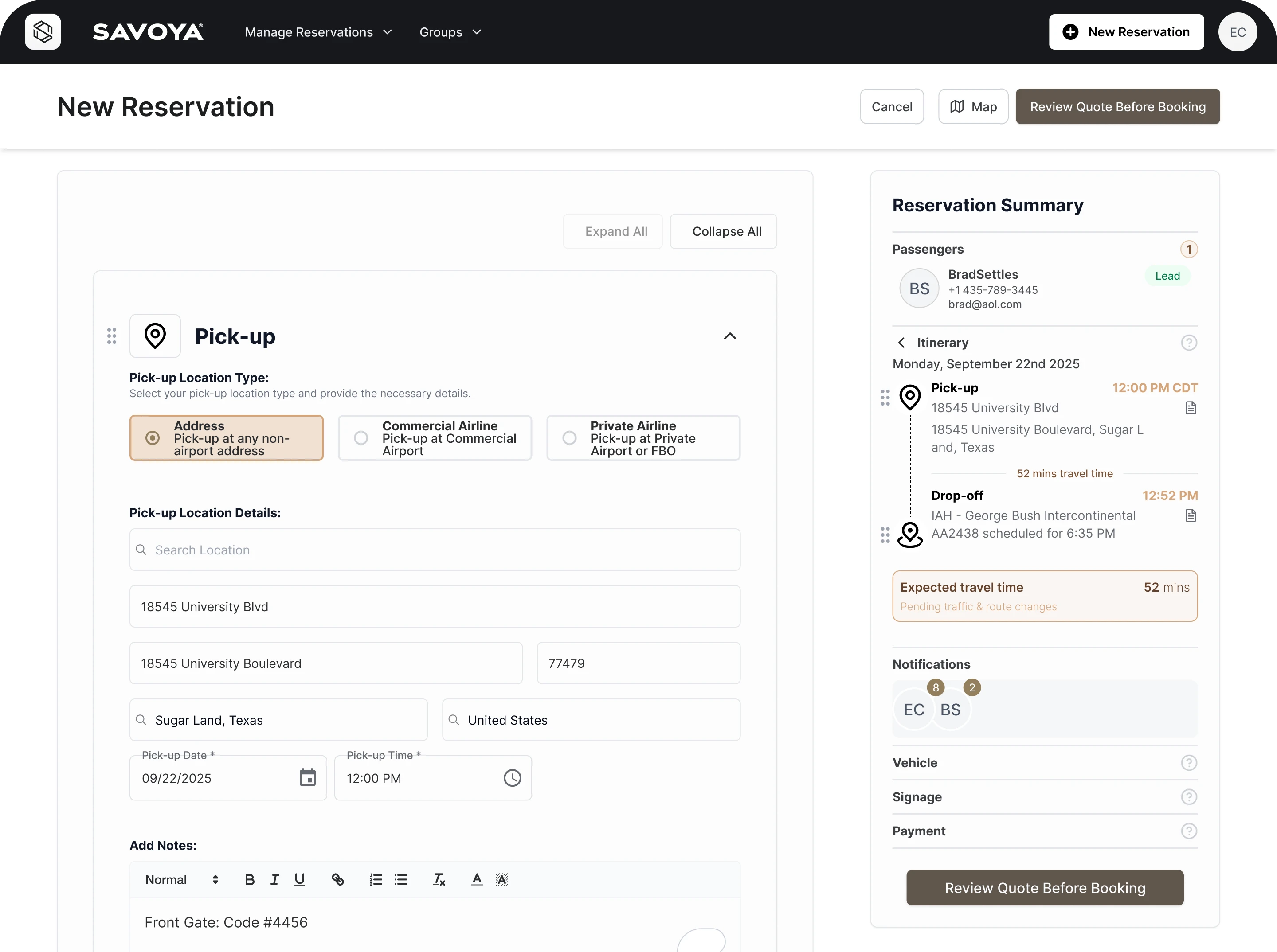Open the clock icon for pick-up time
Screen dimensions: 1277x952
pyautogui.click(x=512, y=777)
